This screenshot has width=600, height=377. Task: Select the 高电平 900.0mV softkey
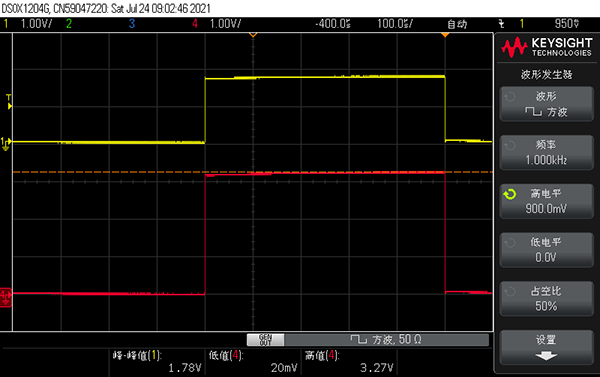point(546,201)
